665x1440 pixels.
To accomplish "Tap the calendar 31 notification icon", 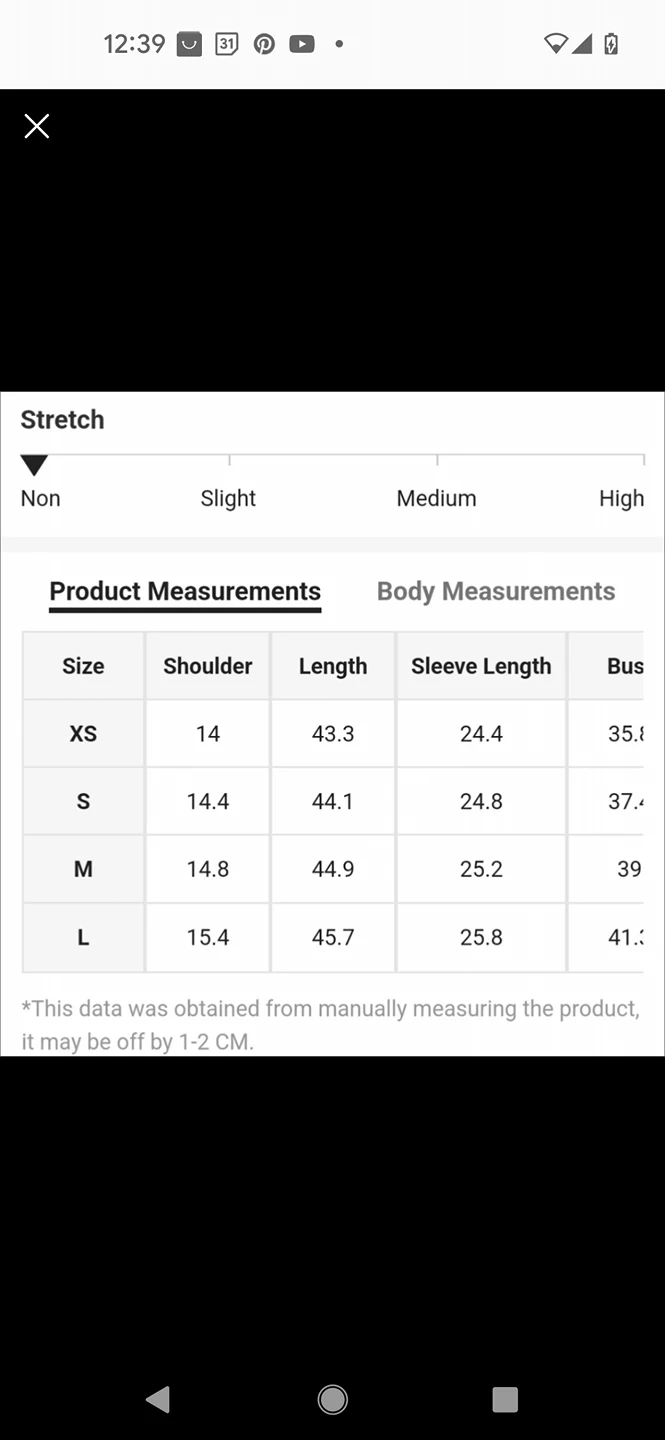I will [x=227, y=44].
